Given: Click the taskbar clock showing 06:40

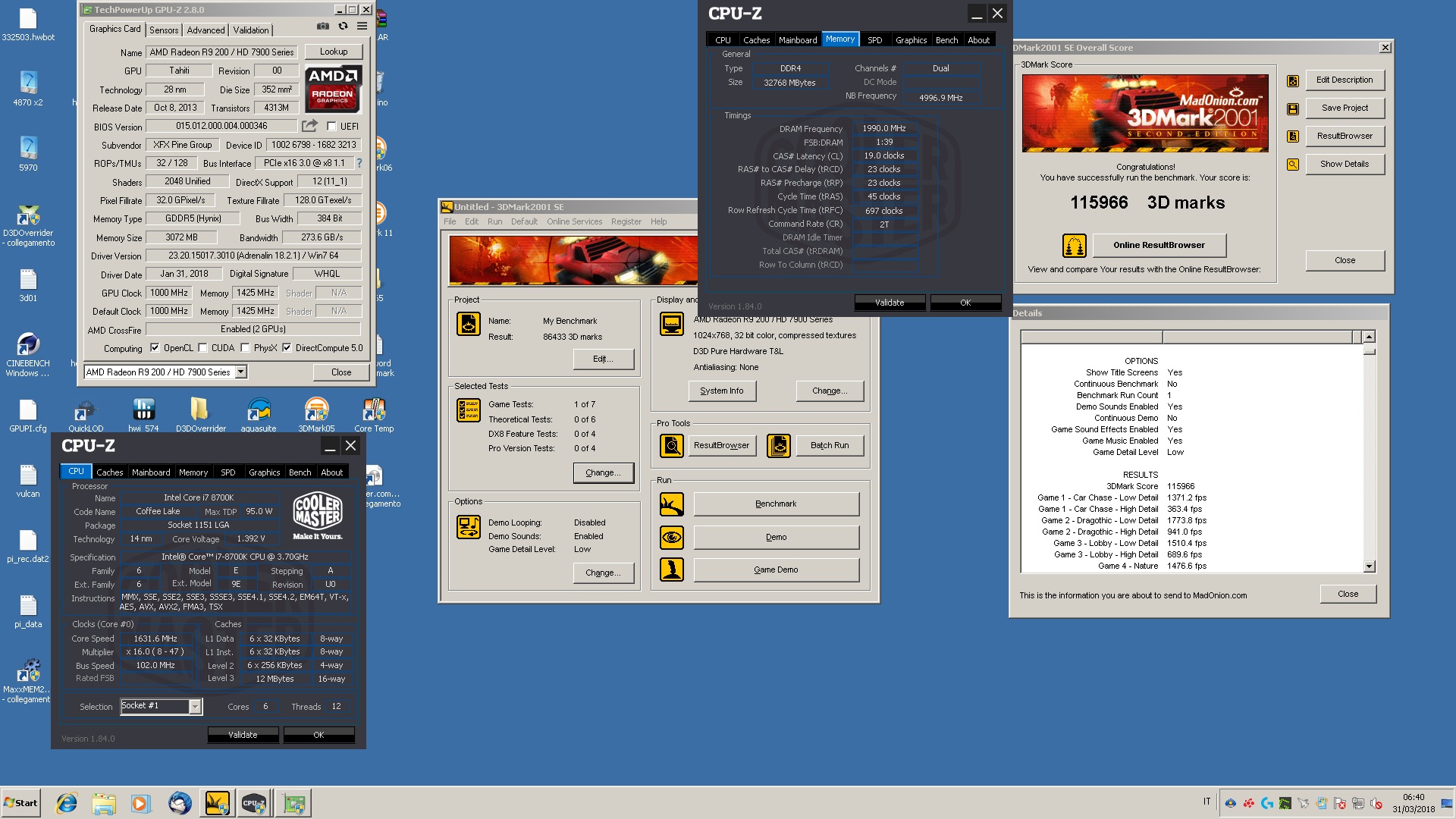Looking at the screenshot, I should click(x=1414, y=797).
